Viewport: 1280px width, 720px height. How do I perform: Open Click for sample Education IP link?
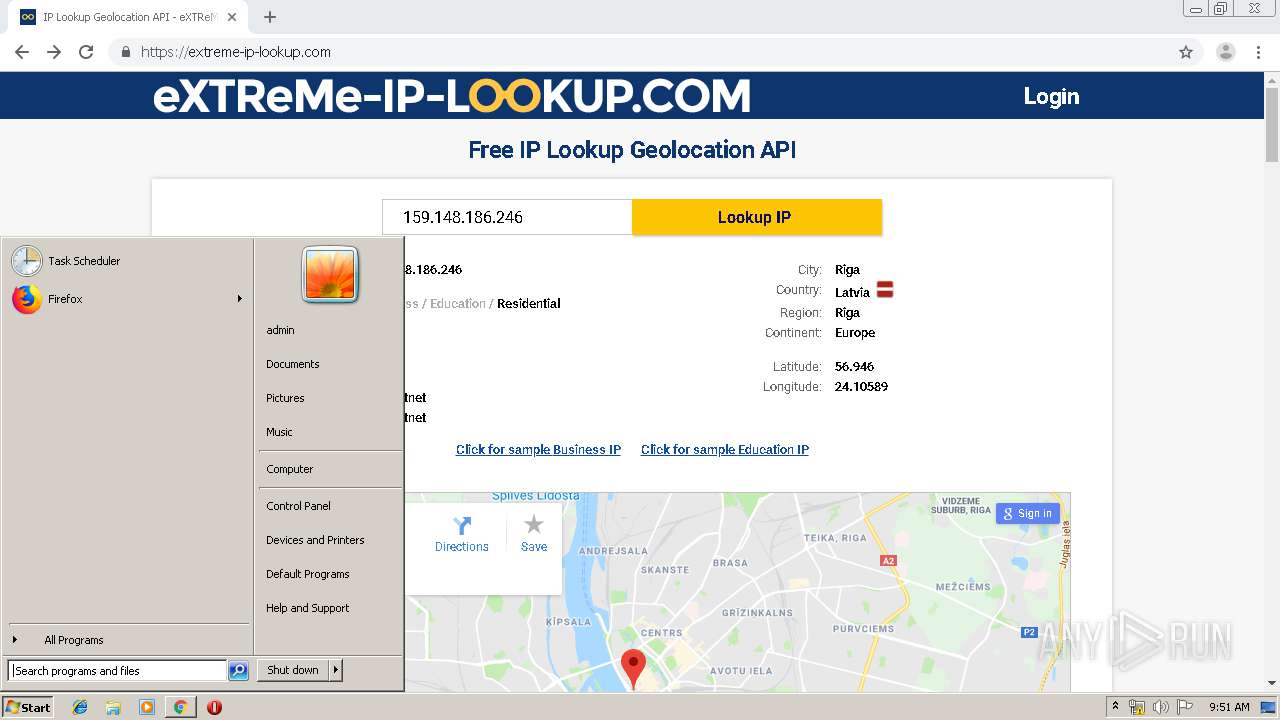click(725, 449)
